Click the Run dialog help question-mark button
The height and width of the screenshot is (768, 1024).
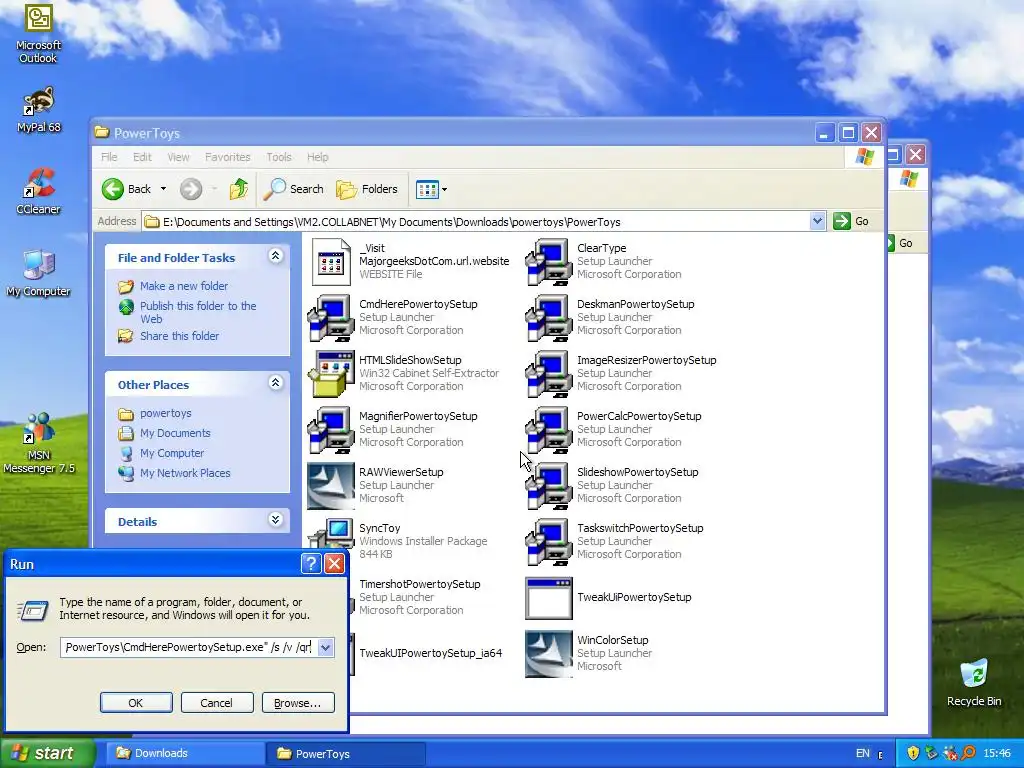tap(312, 564)
